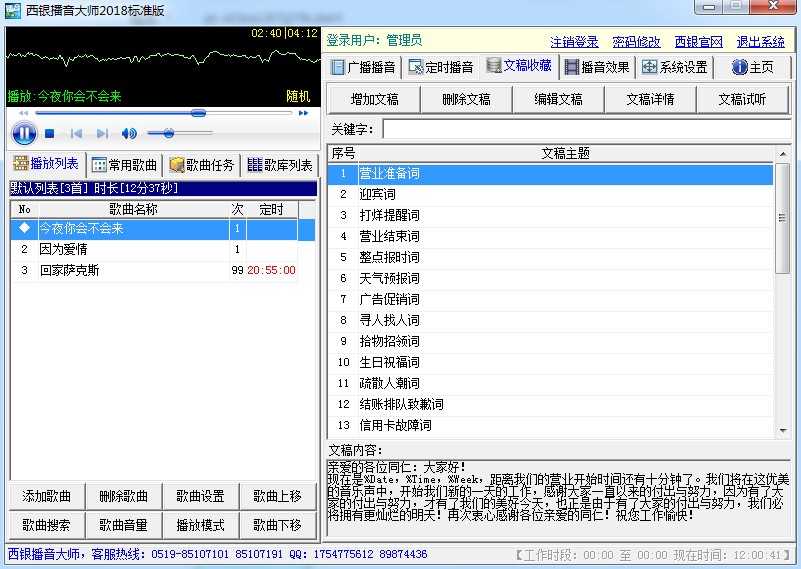Open the 歌曲任务 tab
The image size is (801, 569).
tap(202, 165)
